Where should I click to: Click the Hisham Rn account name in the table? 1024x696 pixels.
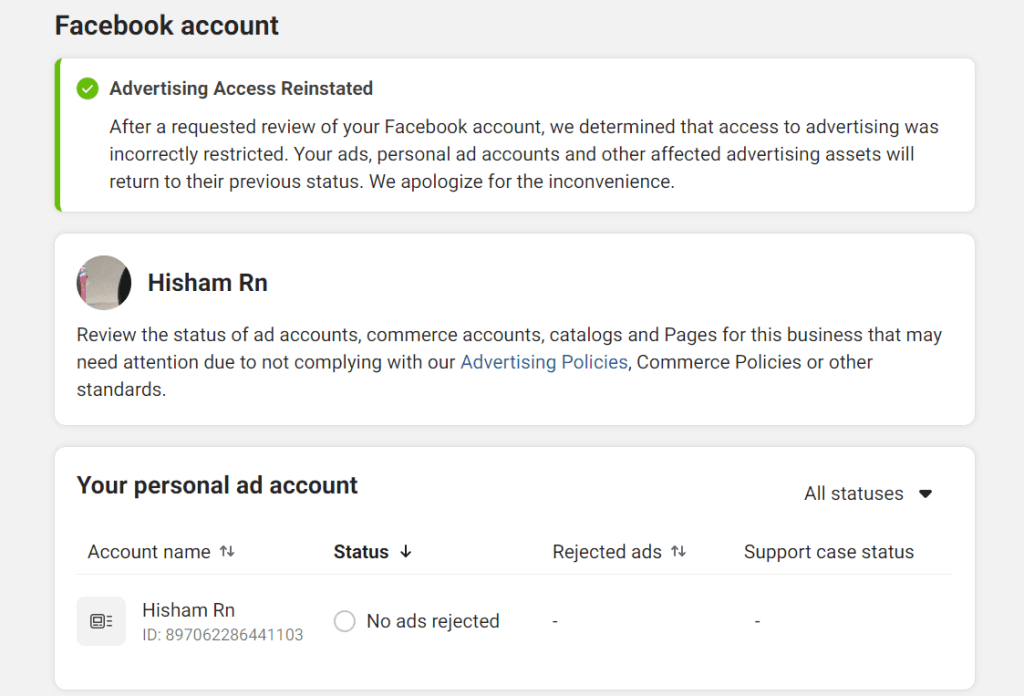(x=188, y=609)
